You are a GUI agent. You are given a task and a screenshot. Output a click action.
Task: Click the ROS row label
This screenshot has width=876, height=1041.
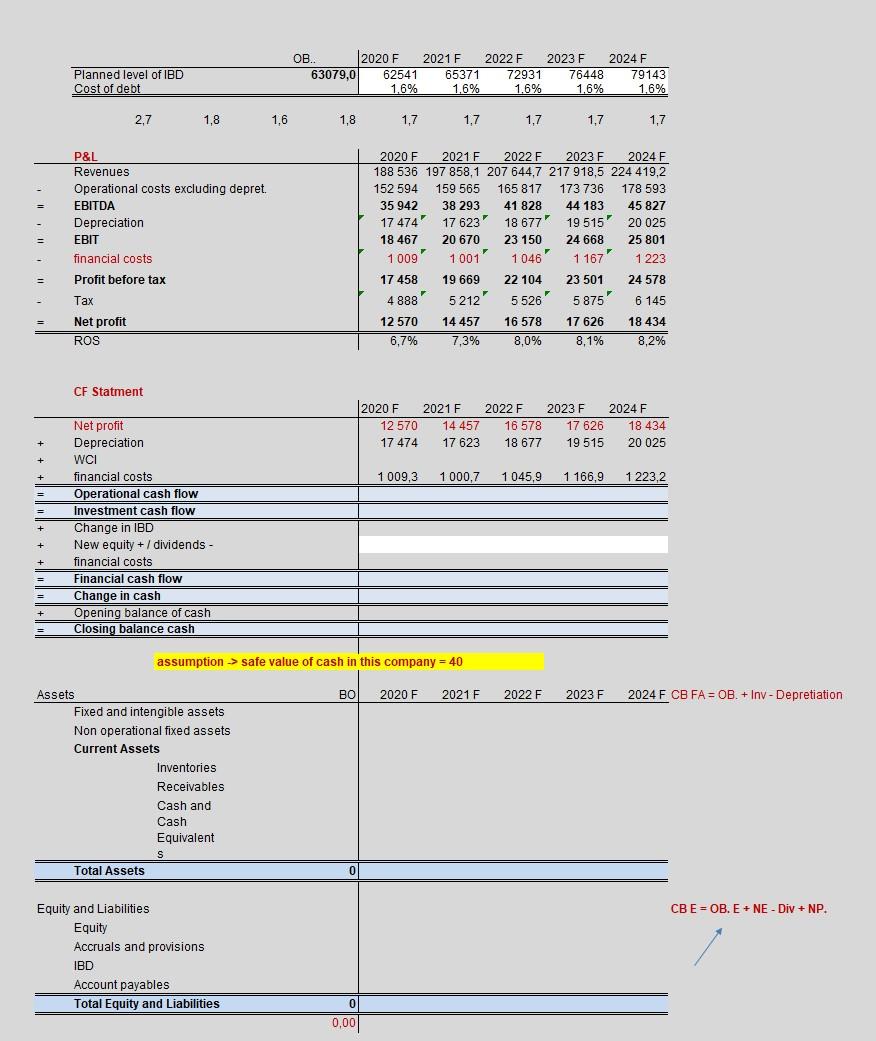click(86, 340)
